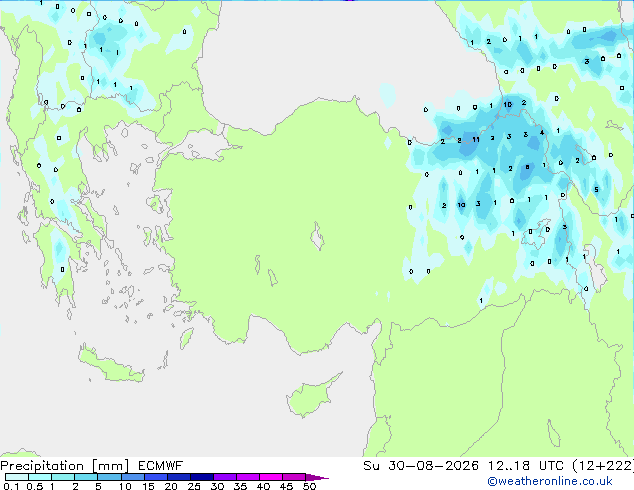Select the 25–30 mm dark blue swatch
The image size is (634, 490).
202,477
